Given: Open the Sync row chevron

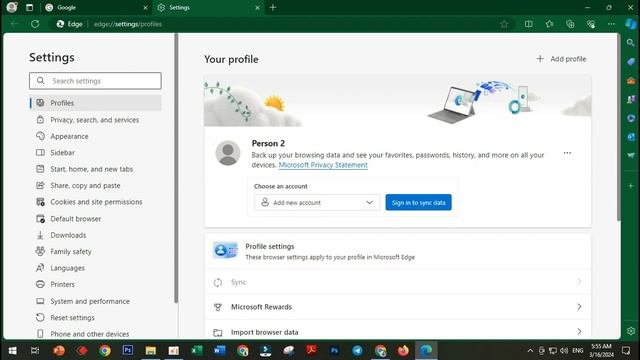Looking at the screenshot, I should tap(579, 282).
